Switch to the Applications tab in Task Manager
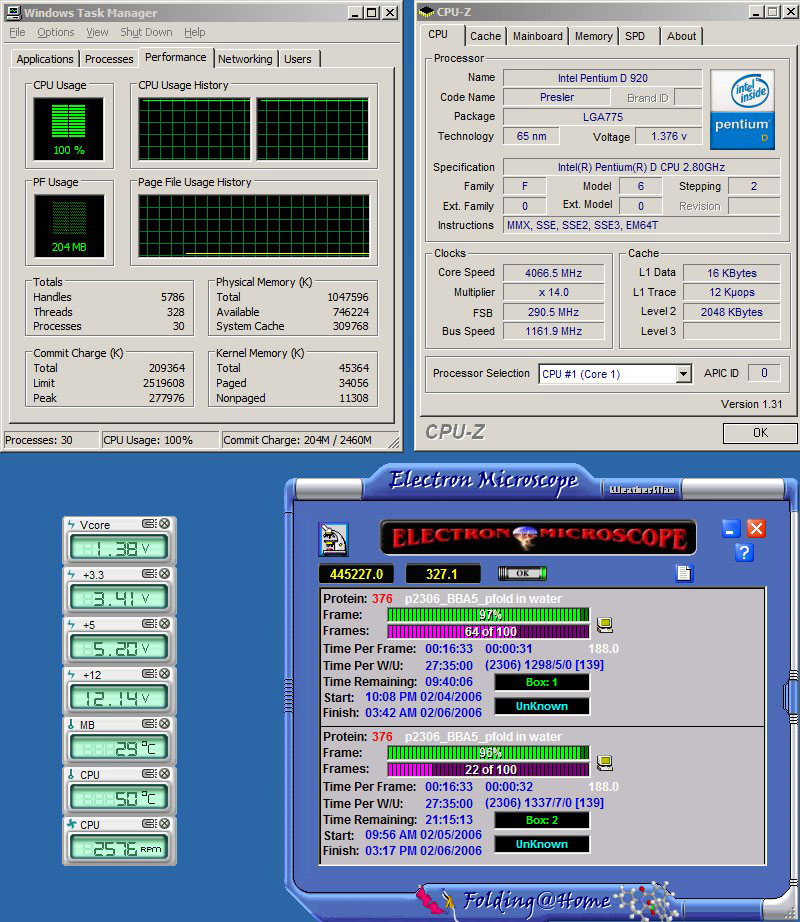Image resolution: width=800 pixels, height=922 pixels. (45, 59)
